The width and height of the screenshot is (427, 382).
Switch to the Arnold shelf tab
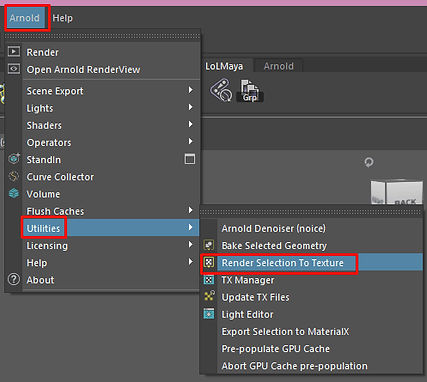point(279,66)
